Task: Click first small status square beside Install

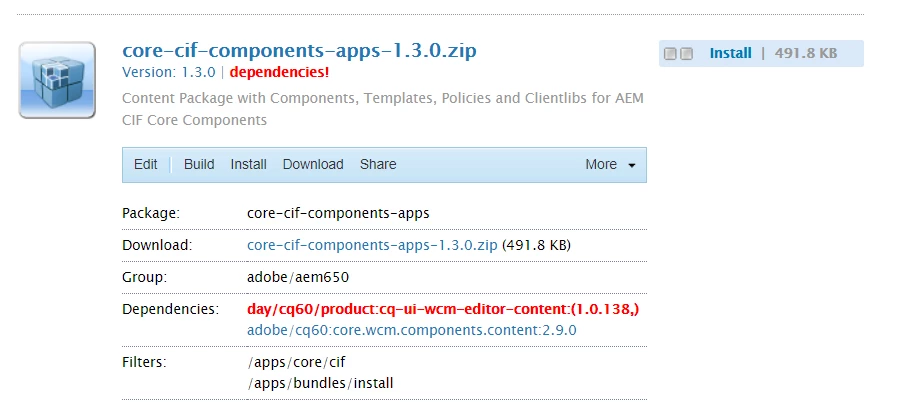Action: [669, 54]
